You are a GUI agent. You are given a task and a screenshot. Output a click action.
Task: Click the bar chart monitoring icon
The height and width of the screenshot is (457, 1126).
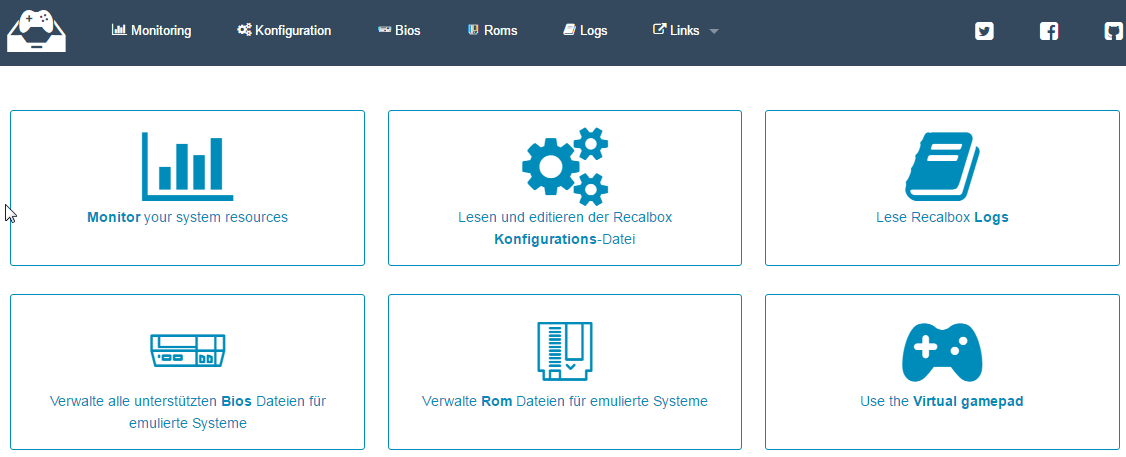pos(187,166)
